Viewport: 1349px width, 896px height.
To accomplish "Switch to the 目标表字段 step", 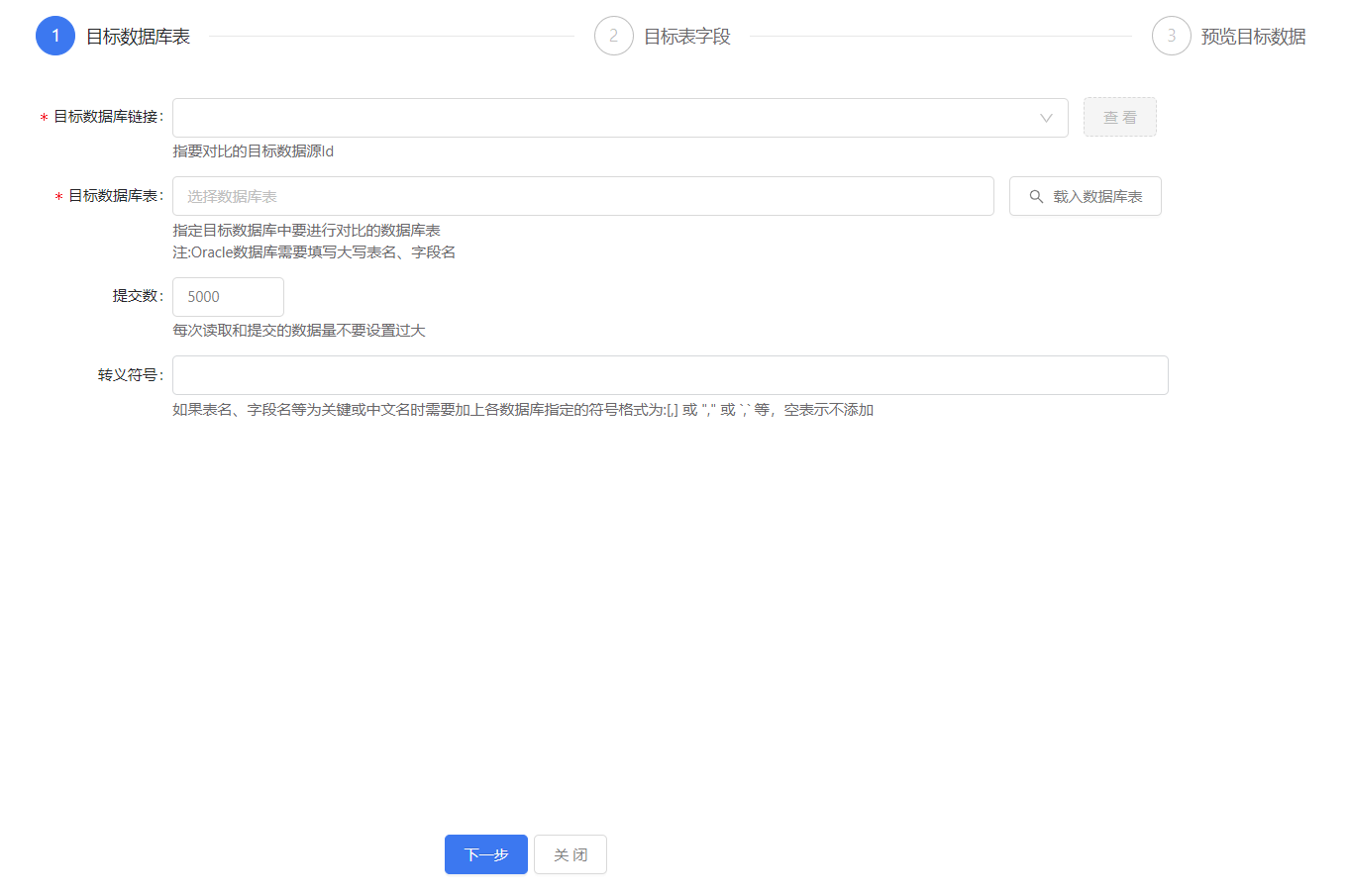I will coord(686,37).
